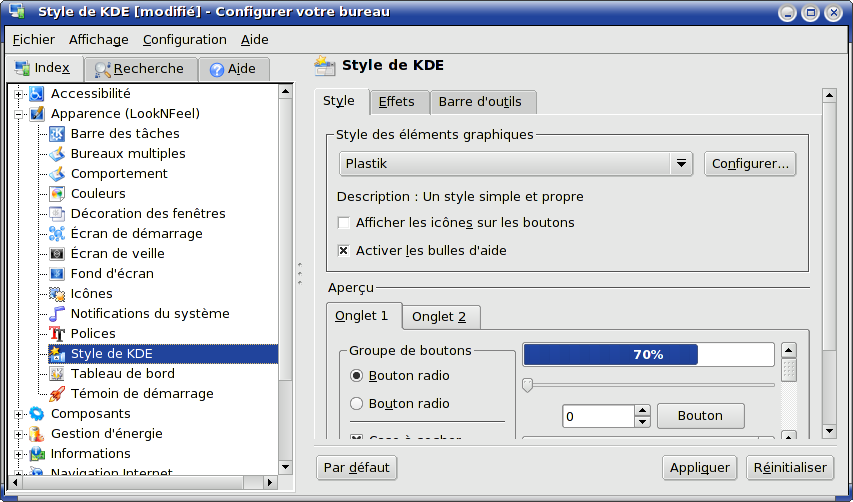Click the Tableau de bord icon
This screenshot has width=853, height=502.
[57, 374]
